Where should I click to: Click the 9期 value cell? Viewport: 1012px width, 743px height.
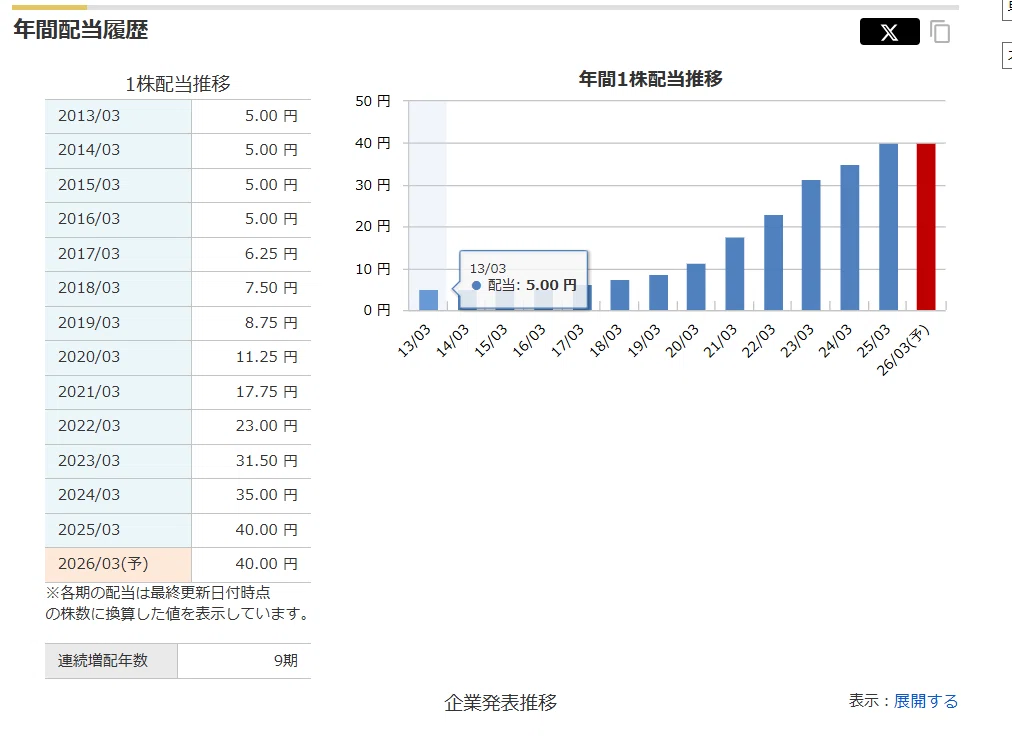pos(245,661)
